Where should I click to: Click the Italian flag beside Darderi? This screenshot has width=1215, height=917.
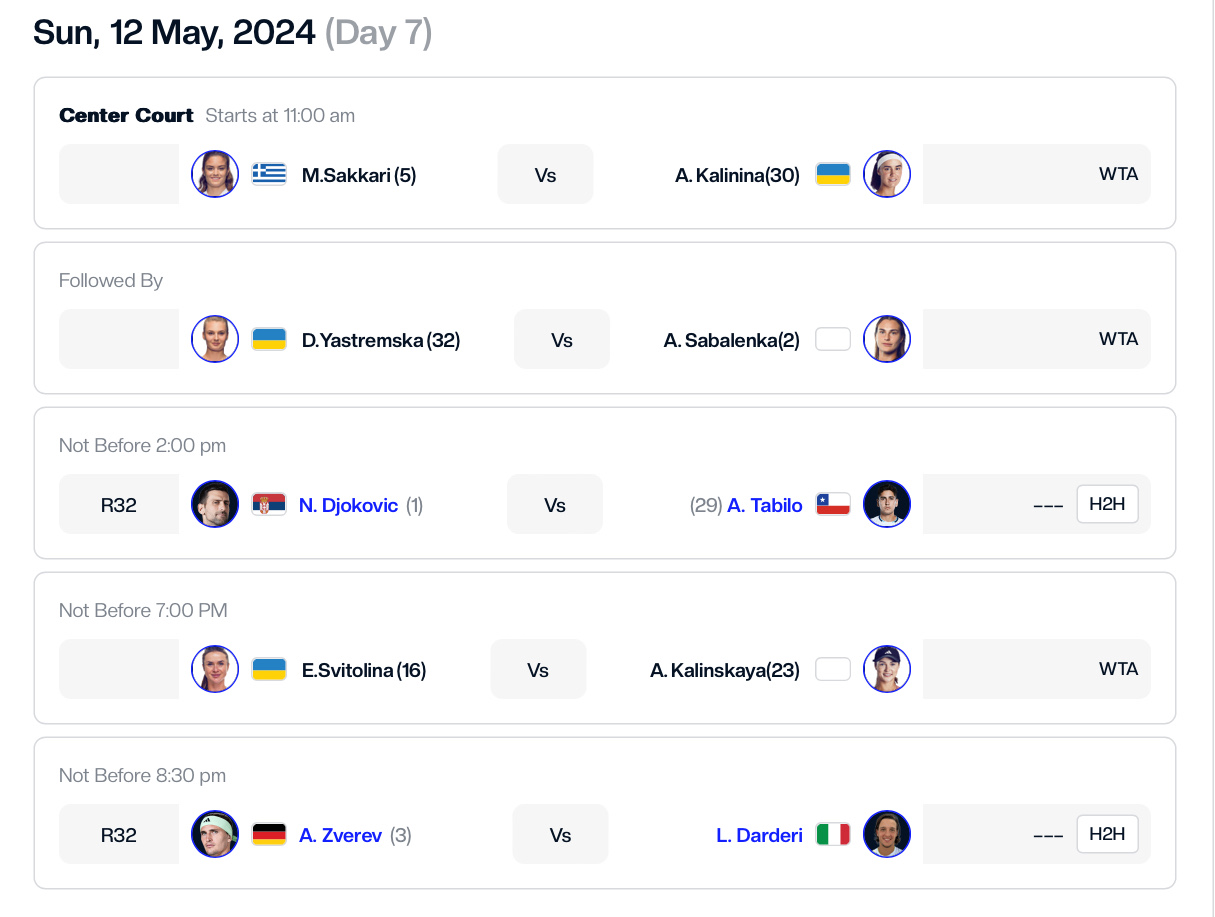click(x=833, y=834)
